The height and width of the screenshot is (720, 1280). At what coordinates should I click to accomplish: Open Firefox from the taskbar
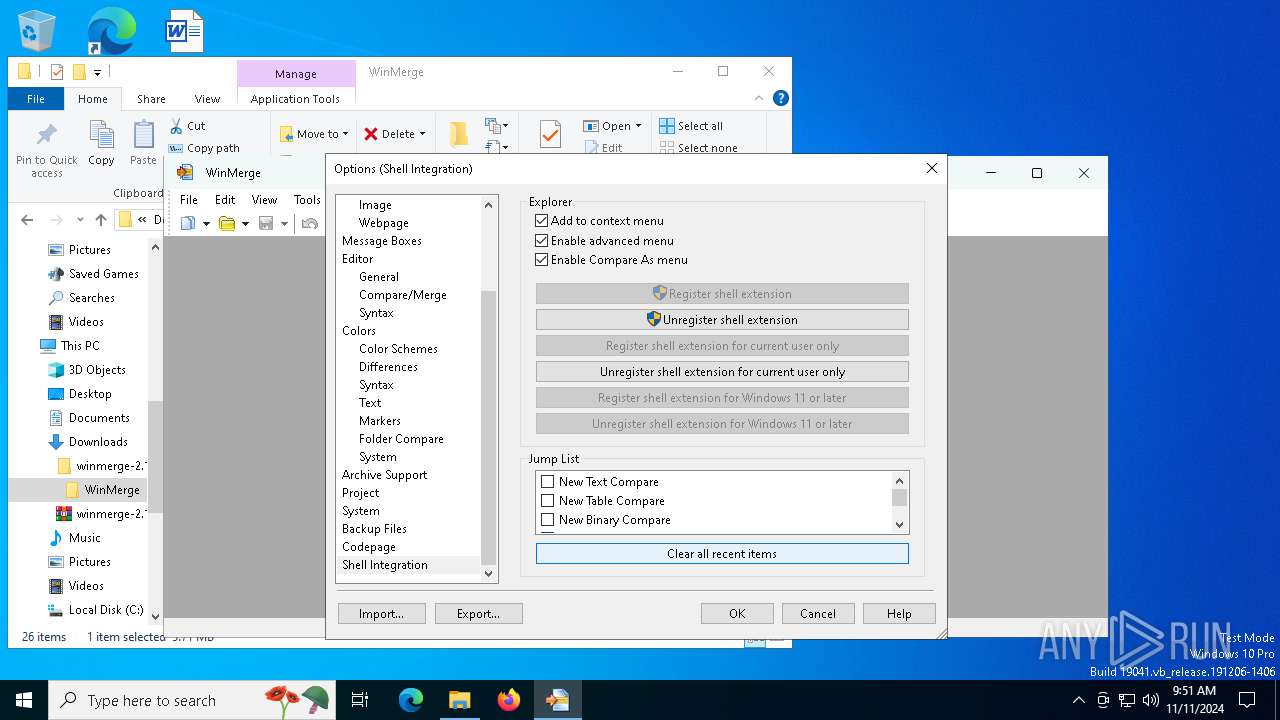pyautogui.click(x=509, y=700)
